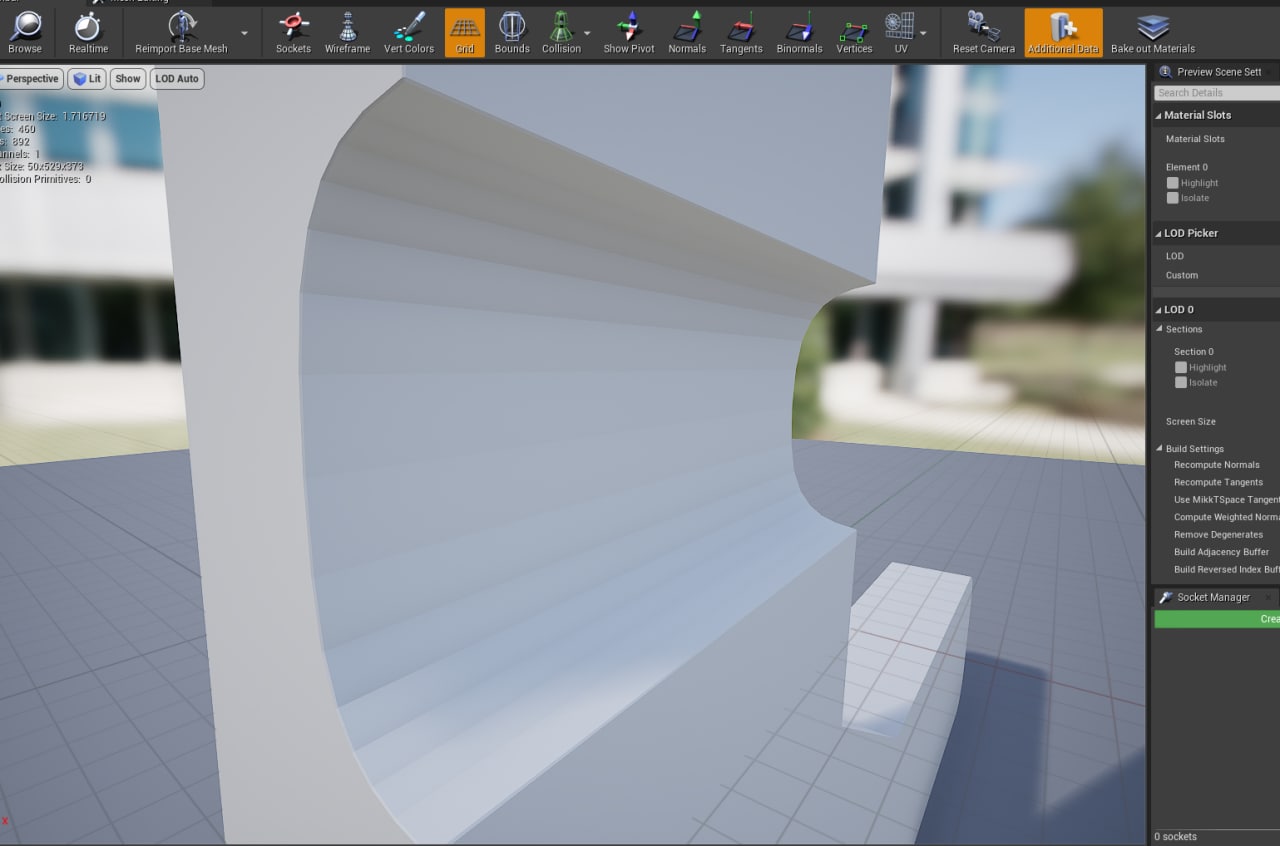Click the Show Pivot icon

pyautogui.click(x=629, y=33)
